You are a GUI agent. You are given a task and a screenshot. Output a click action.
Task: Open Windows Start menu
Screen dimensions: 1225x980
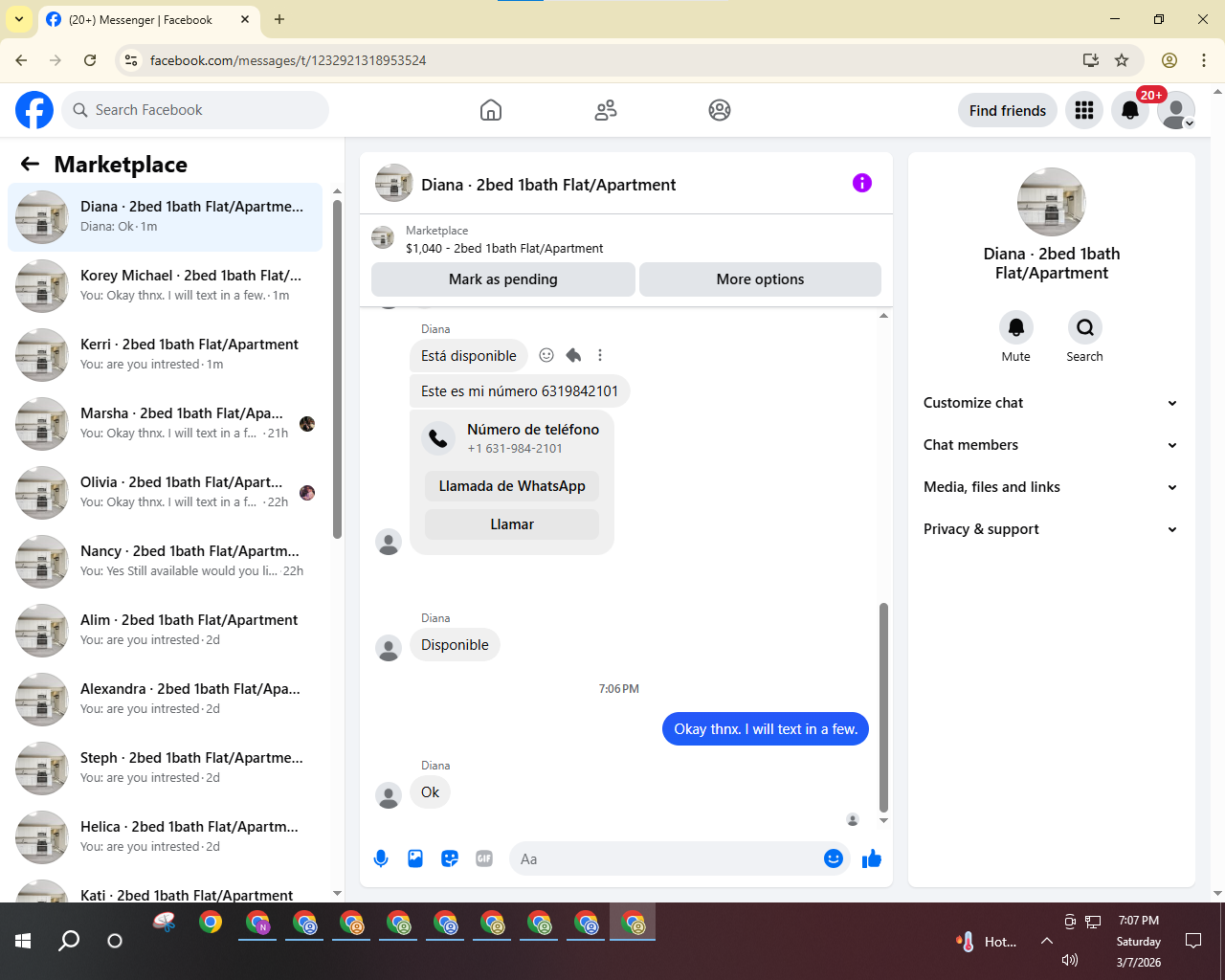coord(23,941)
